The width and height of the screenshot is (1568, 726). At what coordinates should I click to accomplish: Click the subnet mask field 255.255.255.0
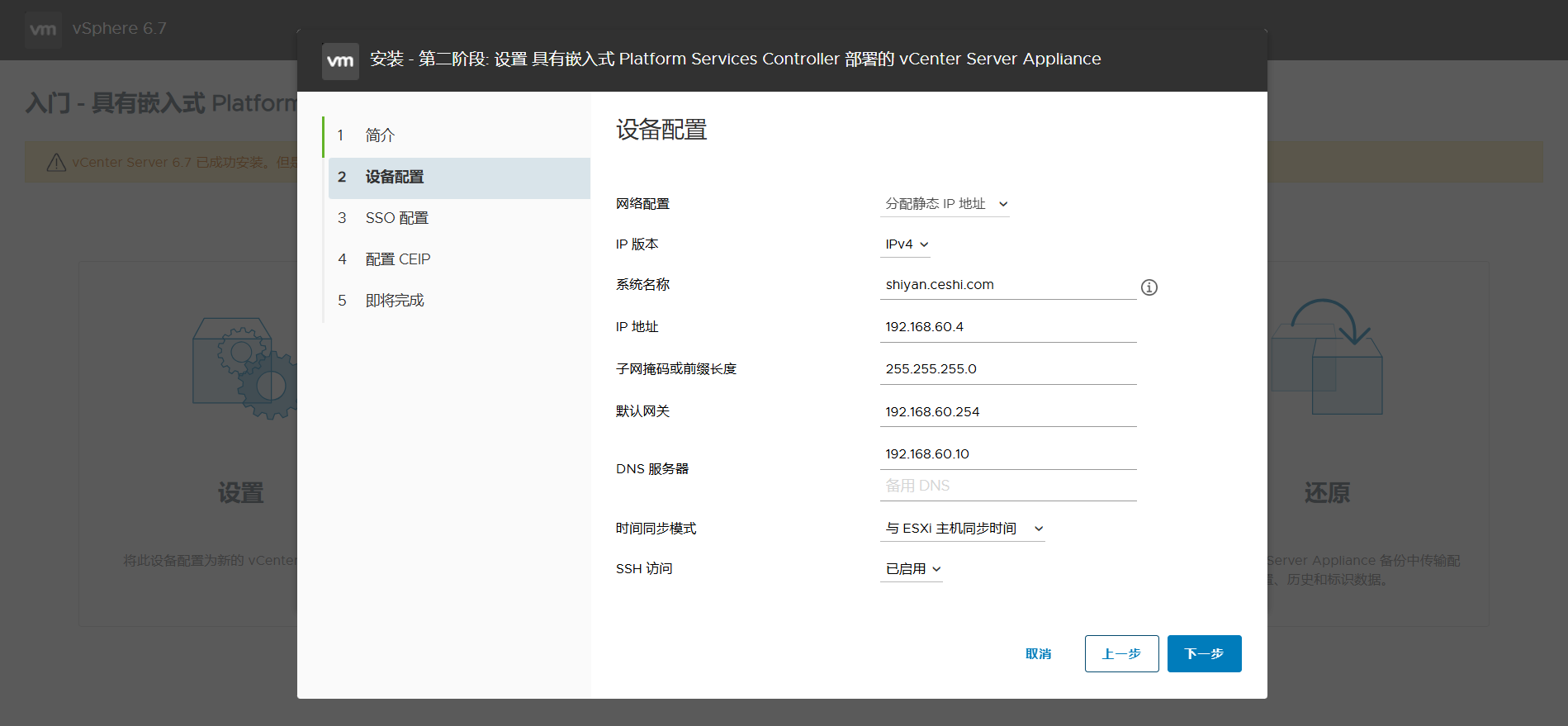coord(1008,369)
